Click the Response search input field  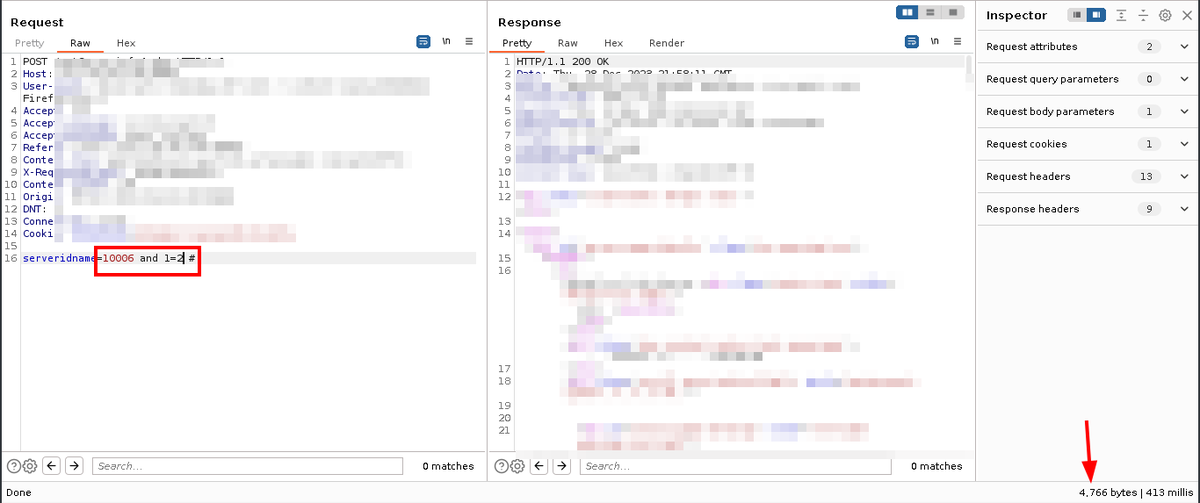pos(736,466)
